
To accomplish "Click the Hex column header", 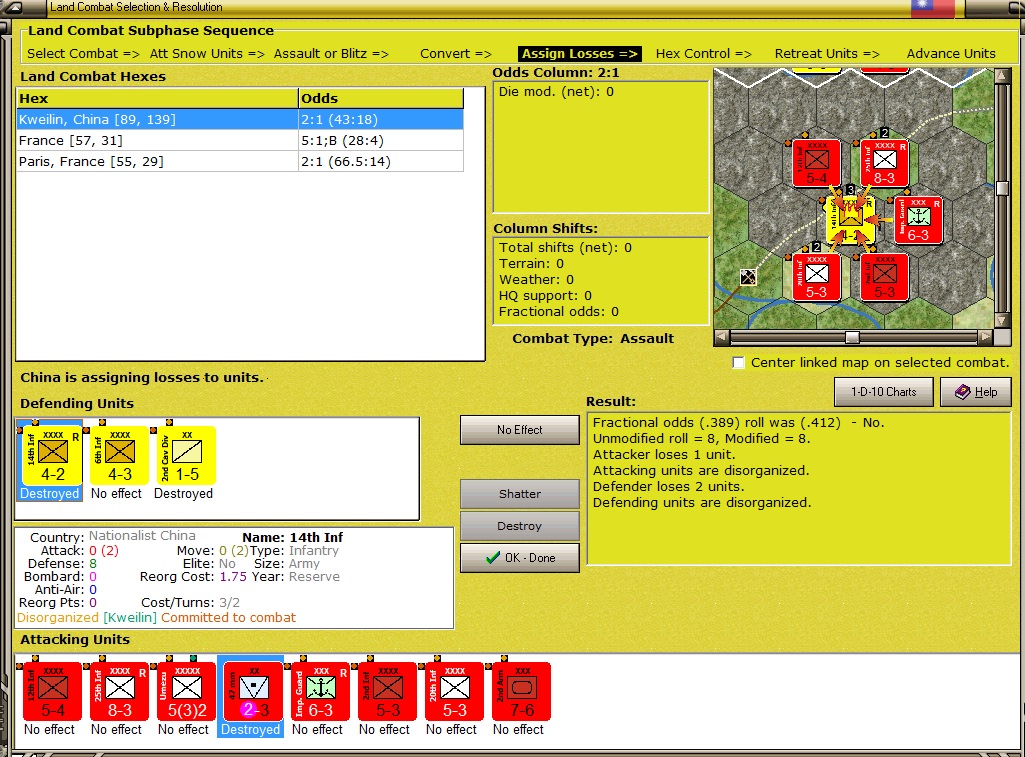I will [158, 98].
